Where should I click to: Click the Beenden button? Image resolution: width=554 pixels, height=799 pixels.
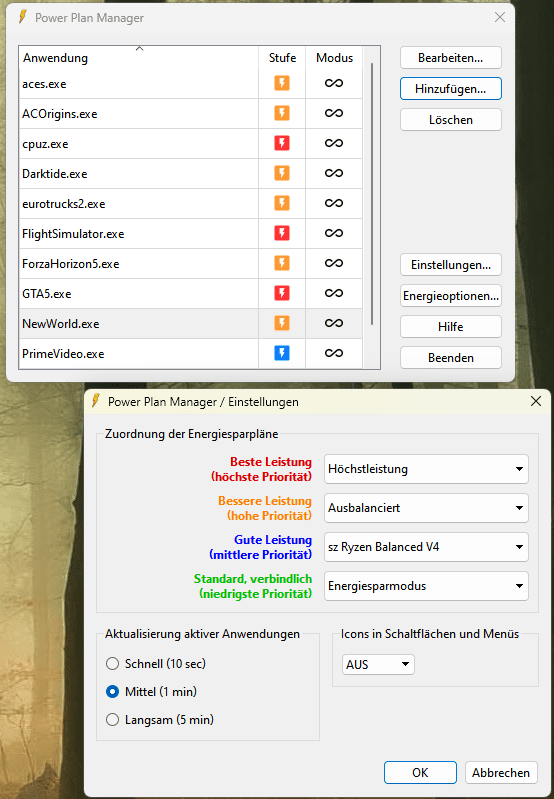pyautogui.click(x=451, y=358)
